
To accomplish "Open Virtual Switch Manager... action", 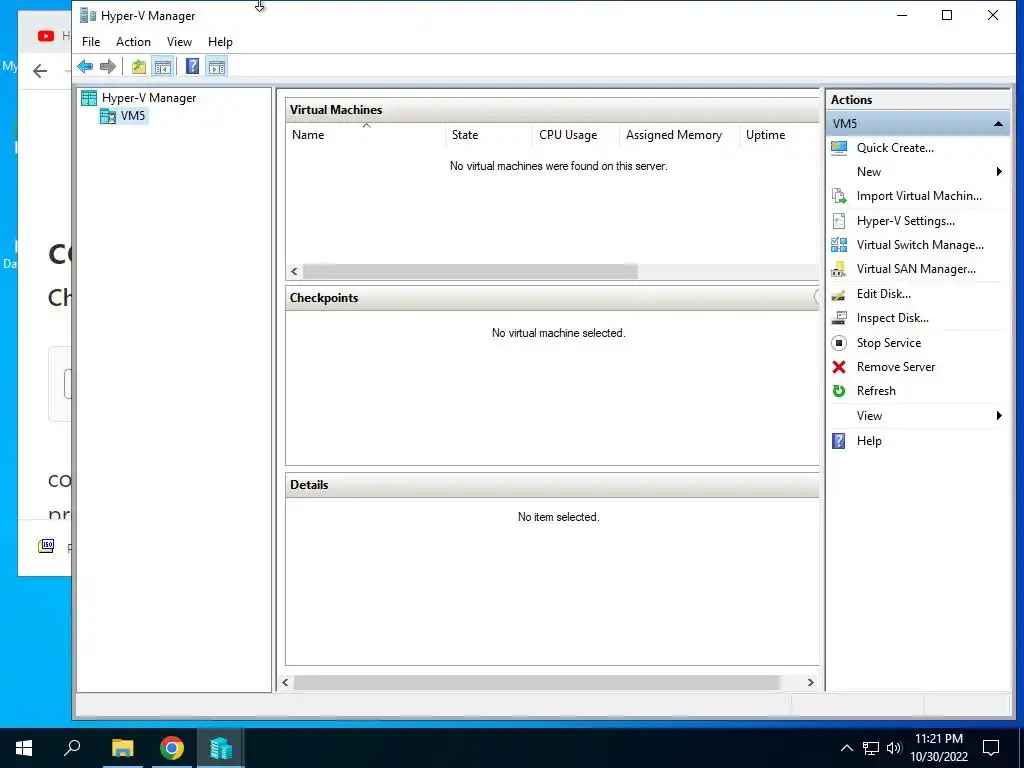I will [920, 245].
